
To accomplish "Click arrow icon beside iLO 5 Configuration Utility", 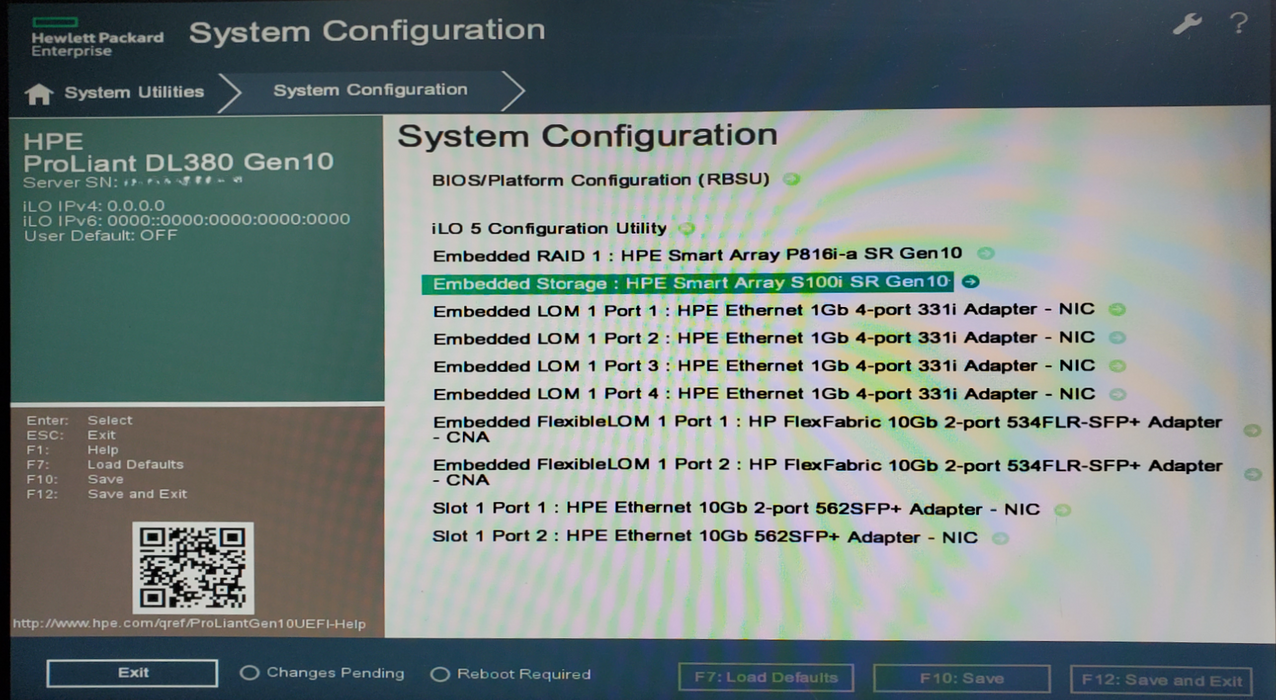I will click(687, 228).
